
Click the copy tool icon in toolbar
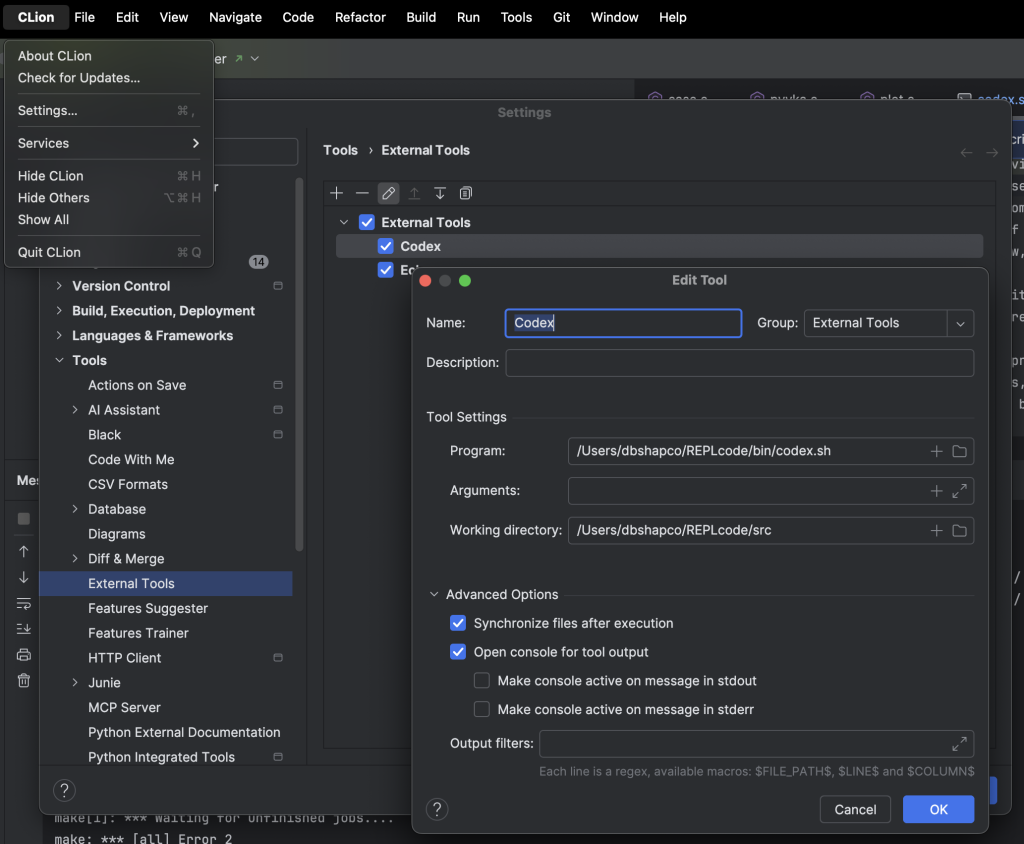point(466,193)
